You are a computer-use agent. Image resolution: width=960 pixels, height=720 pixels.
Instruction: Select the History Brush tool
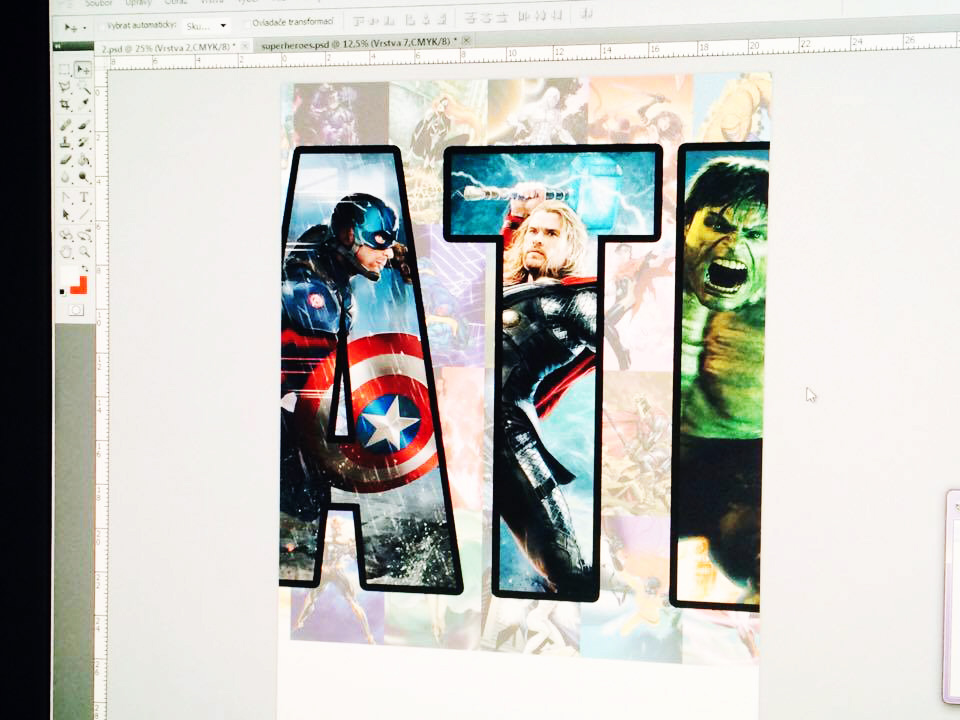pos(84,142)
